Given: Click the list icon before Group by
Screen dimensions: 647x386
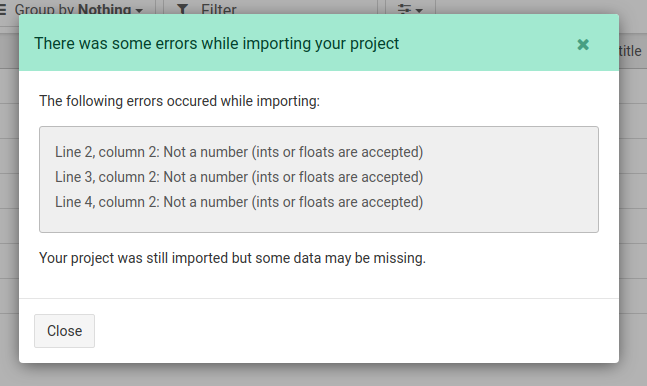Looking at the screenshot, I should pyautogui.click(x=2, y=8).
